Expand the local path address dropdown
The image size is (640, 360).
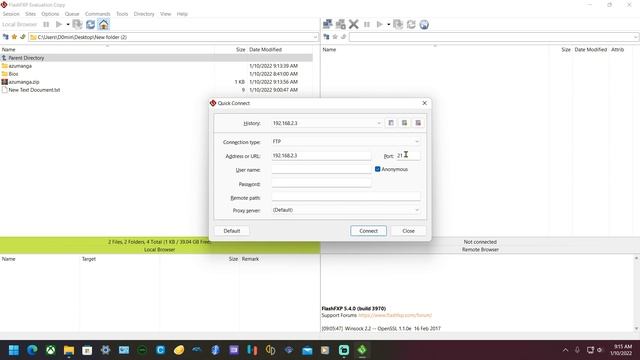(315, 37)
